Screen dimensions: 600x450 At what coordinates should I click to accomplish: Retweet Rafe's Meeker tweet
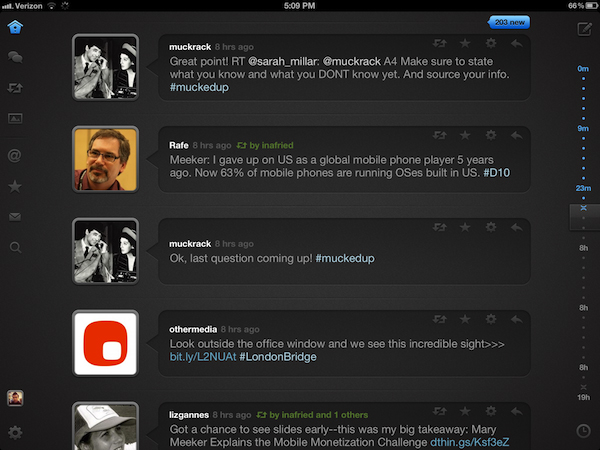440,135
